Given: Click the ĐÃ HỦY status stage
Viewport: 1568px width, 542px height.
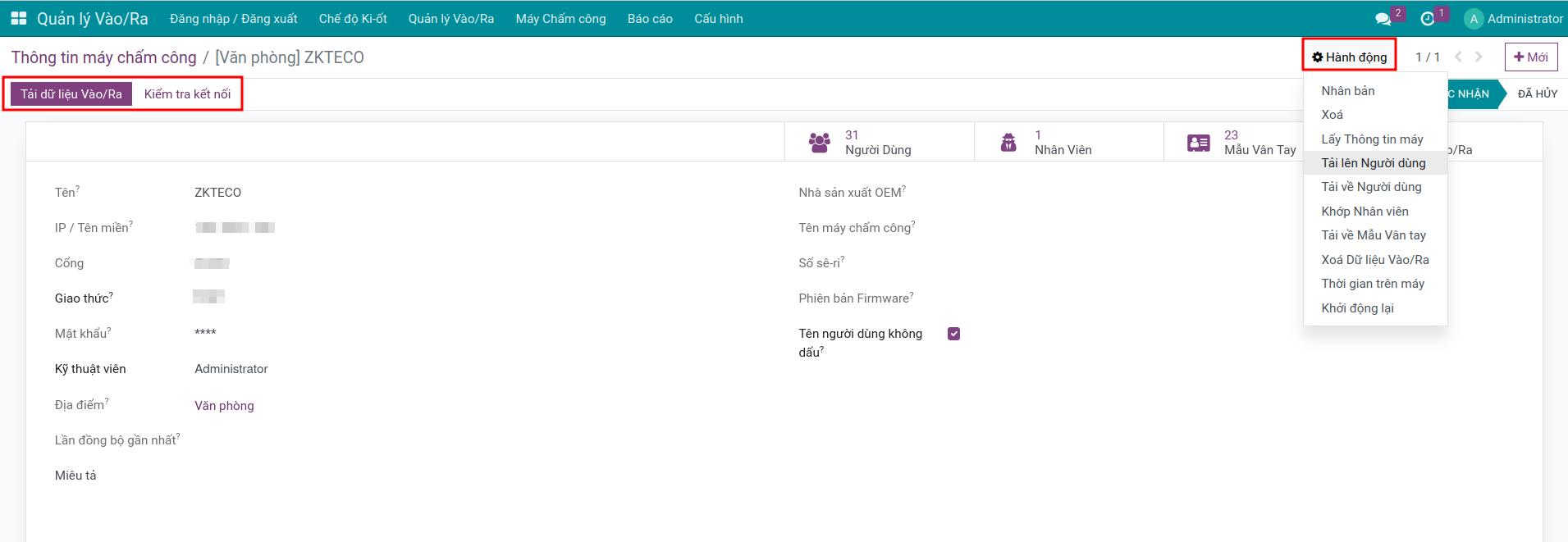Looking at the screenshot, I should pos(1537,94).
